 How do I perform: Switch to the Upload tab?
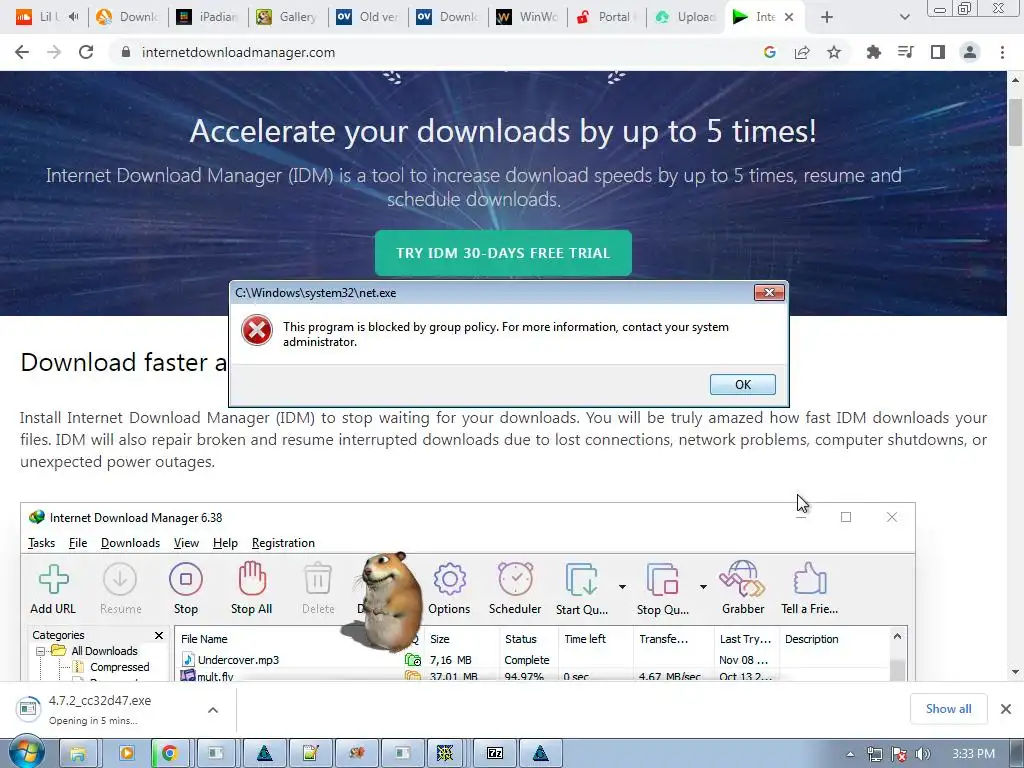(687, 17)
